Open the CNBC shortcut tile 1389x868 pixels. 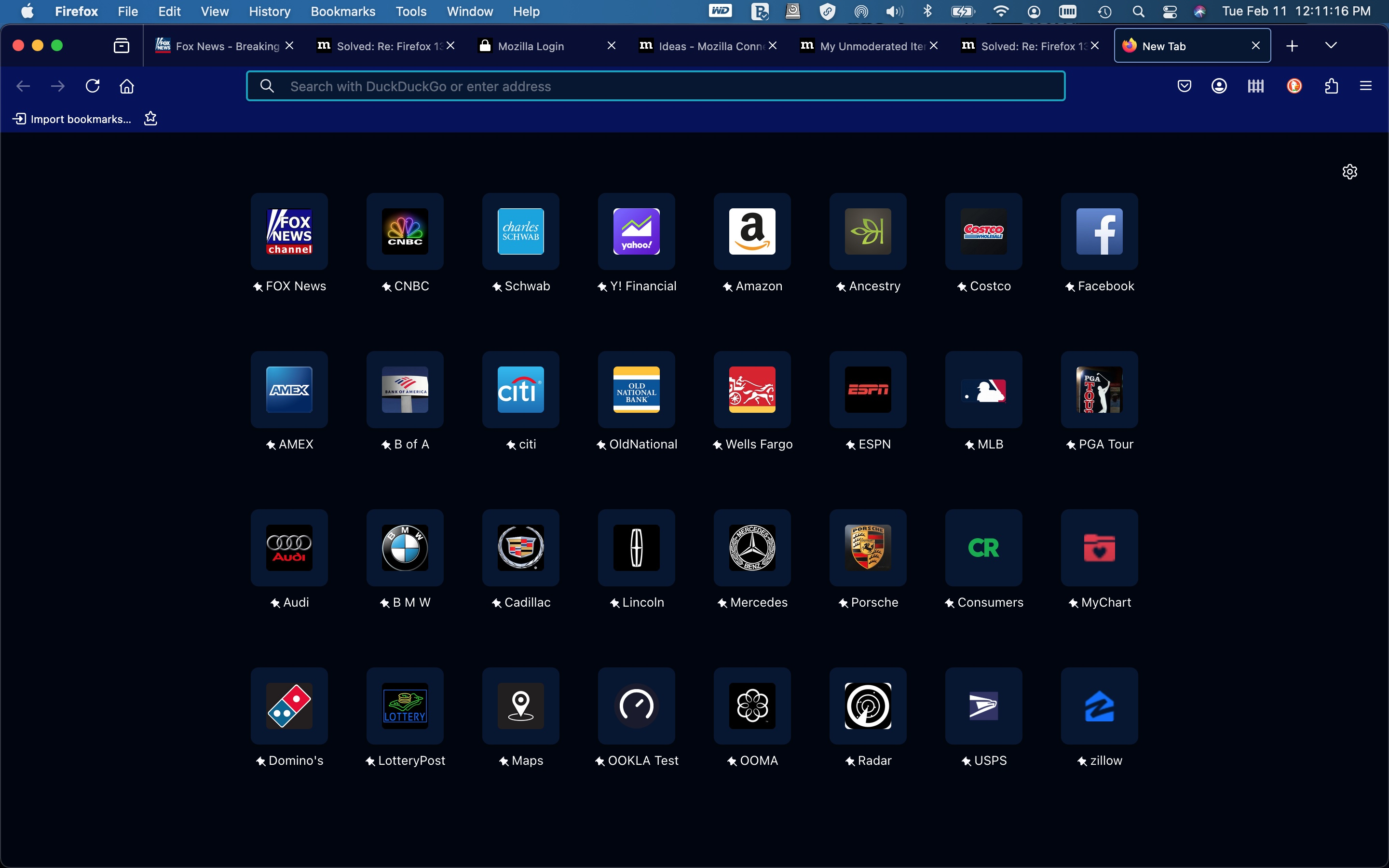coord(405,231)
